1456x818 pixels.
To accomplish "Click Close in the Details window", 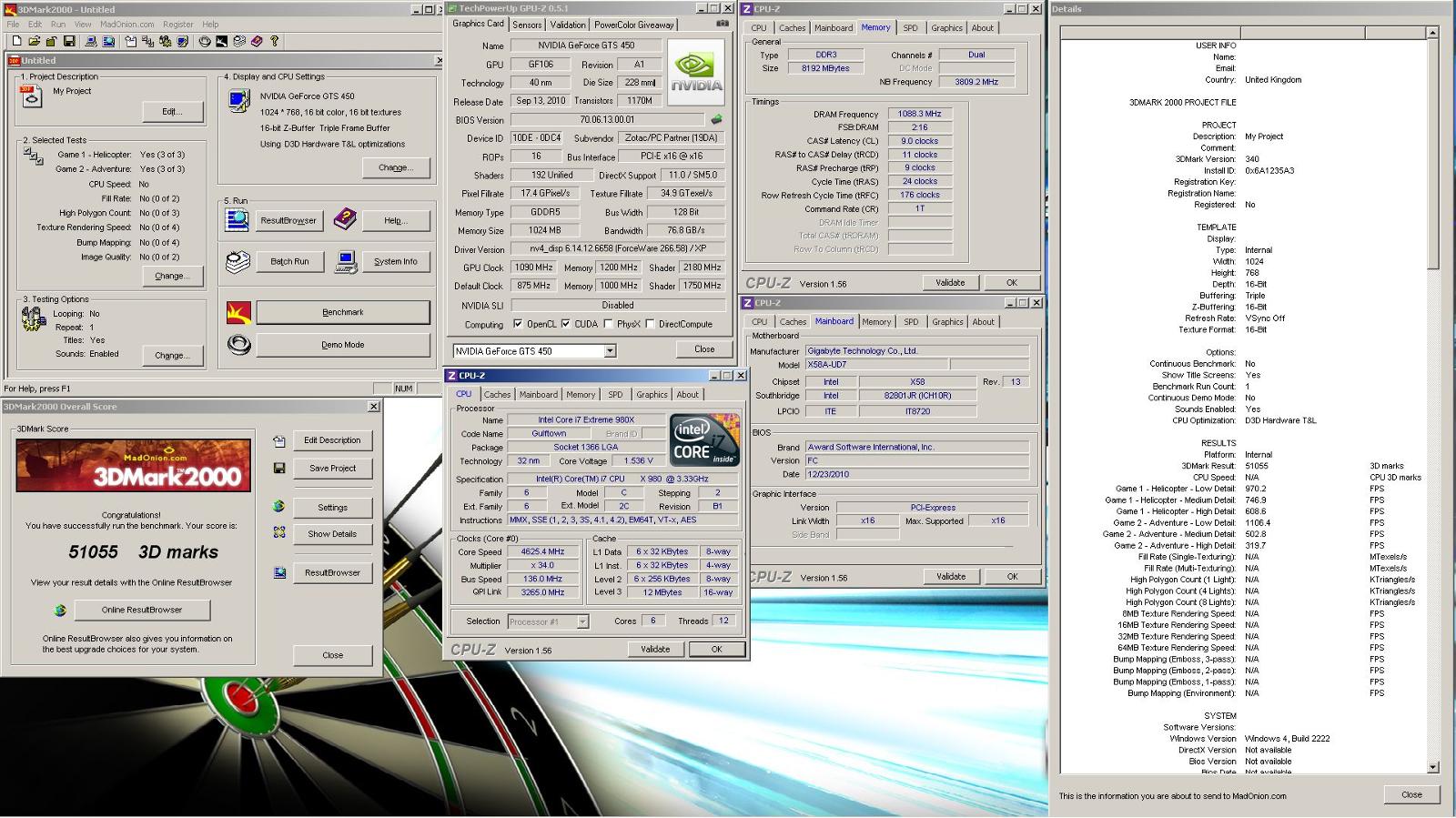I will 1411,794.
